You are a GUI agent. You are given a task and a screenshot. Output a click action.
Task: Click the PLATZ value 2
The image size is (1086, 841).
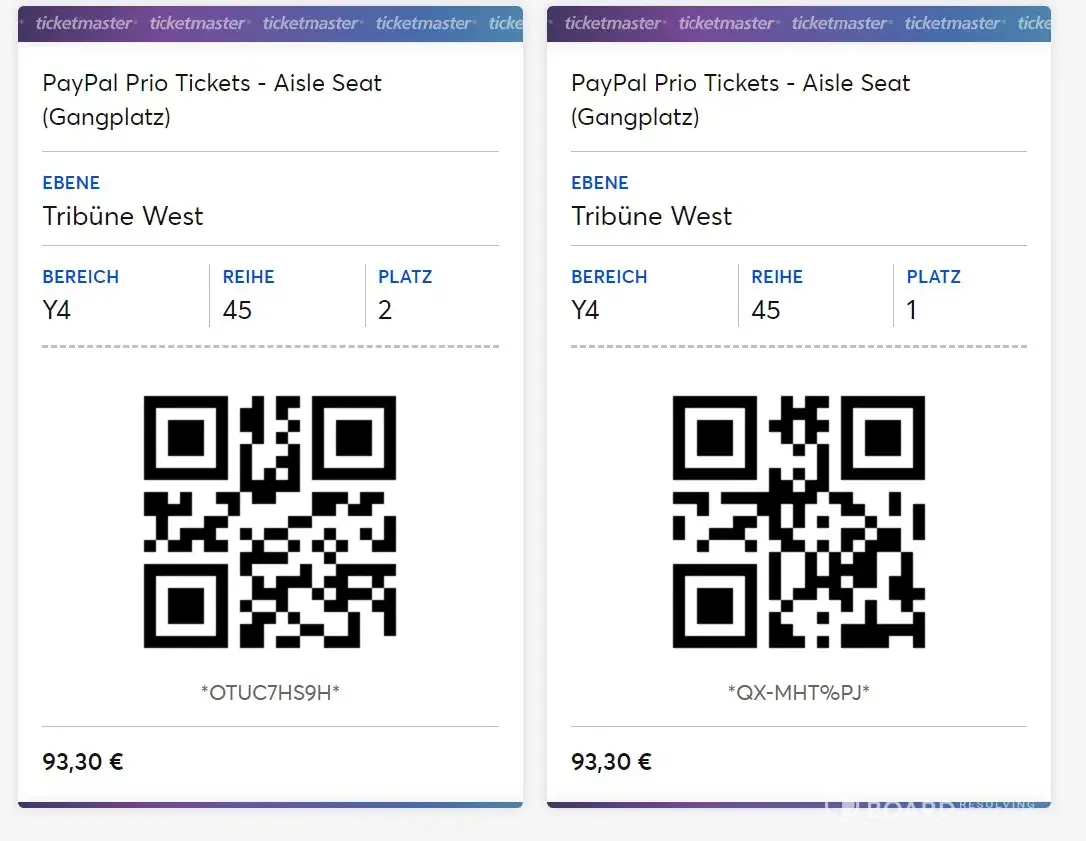[x=385, y=310]
